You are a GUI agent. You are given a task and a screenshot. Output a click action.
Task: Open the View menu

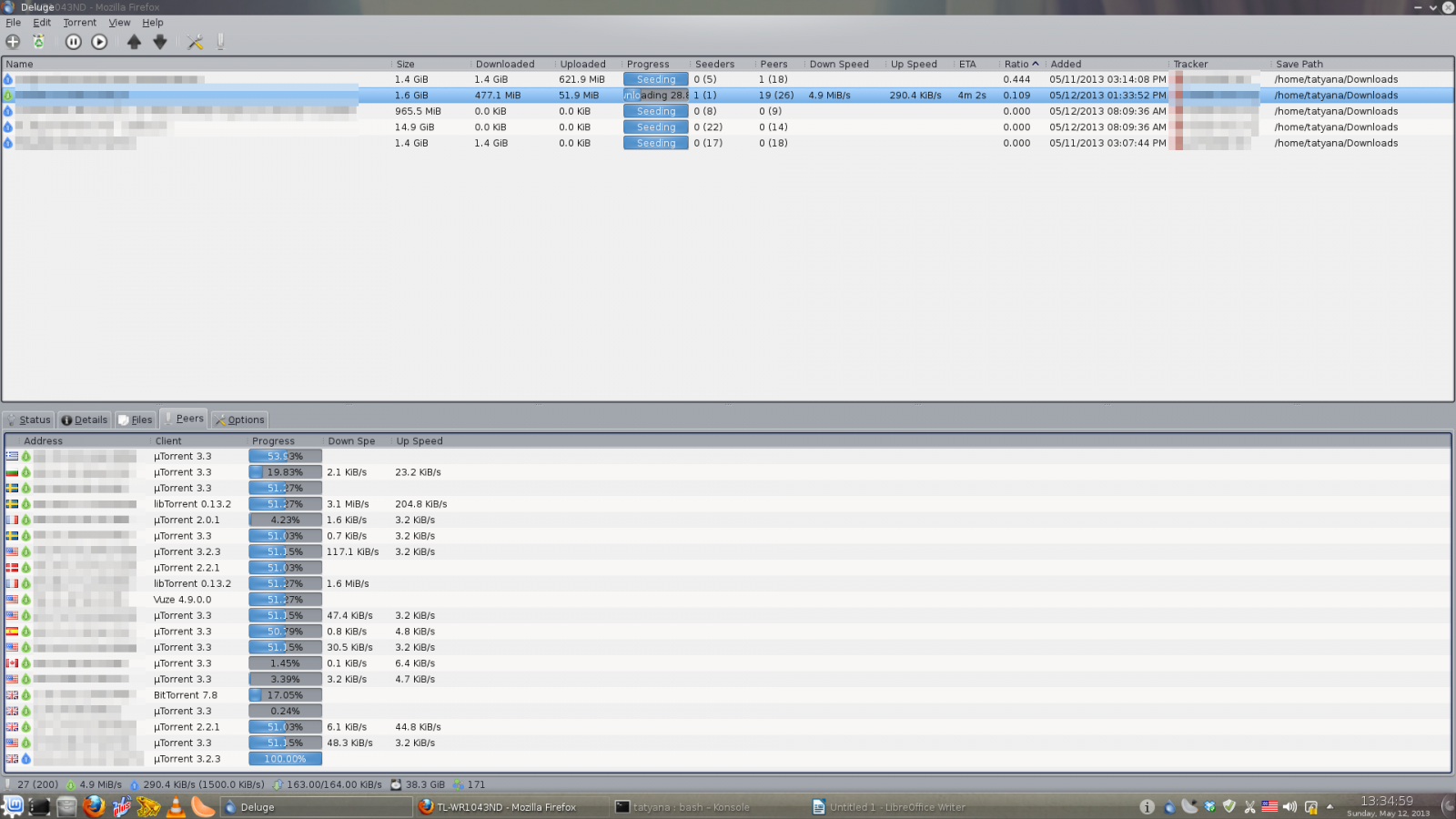(x=119, y=23)
